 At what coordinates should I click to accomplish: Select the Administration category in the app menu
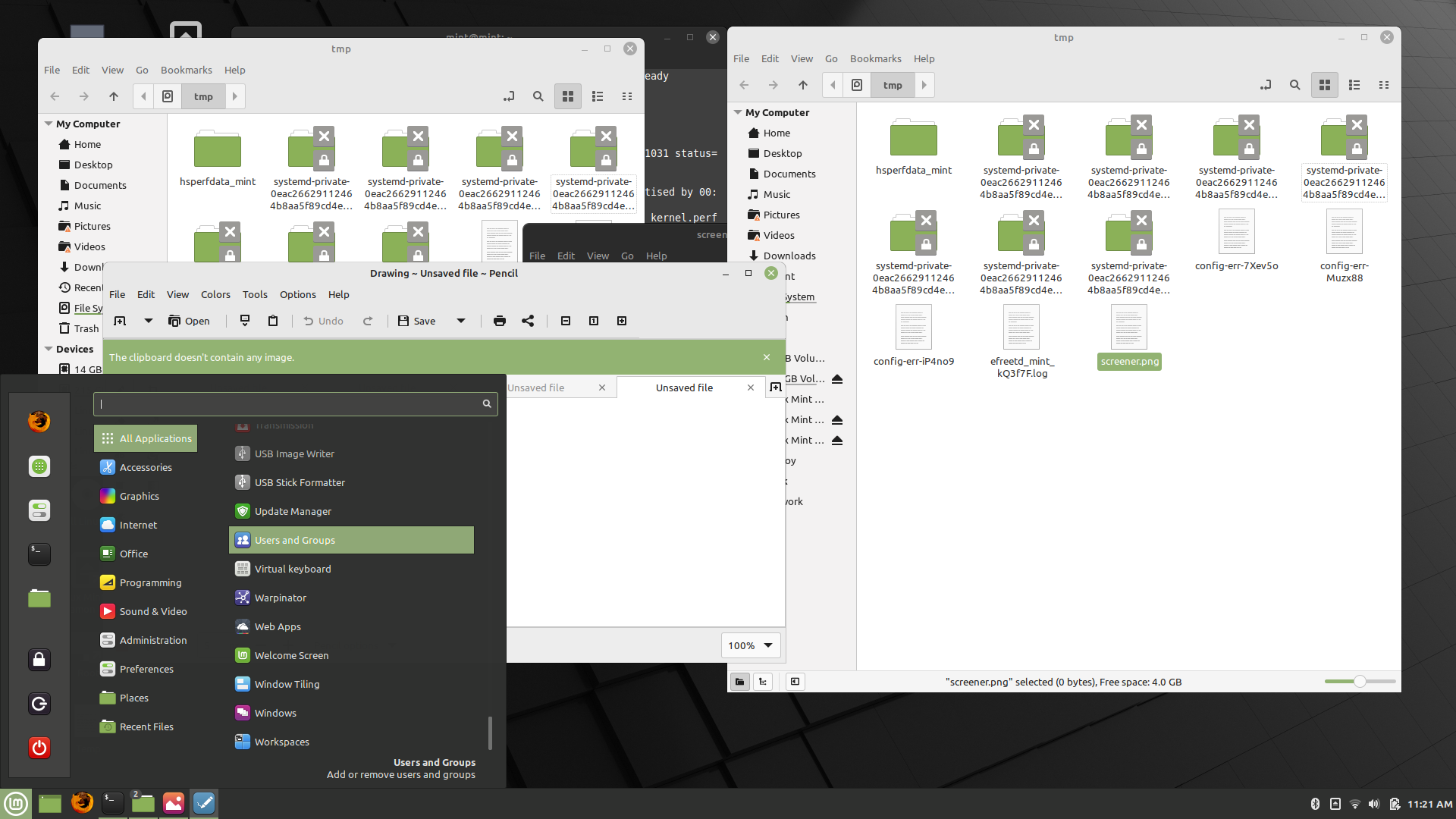(x=146, y=640)
